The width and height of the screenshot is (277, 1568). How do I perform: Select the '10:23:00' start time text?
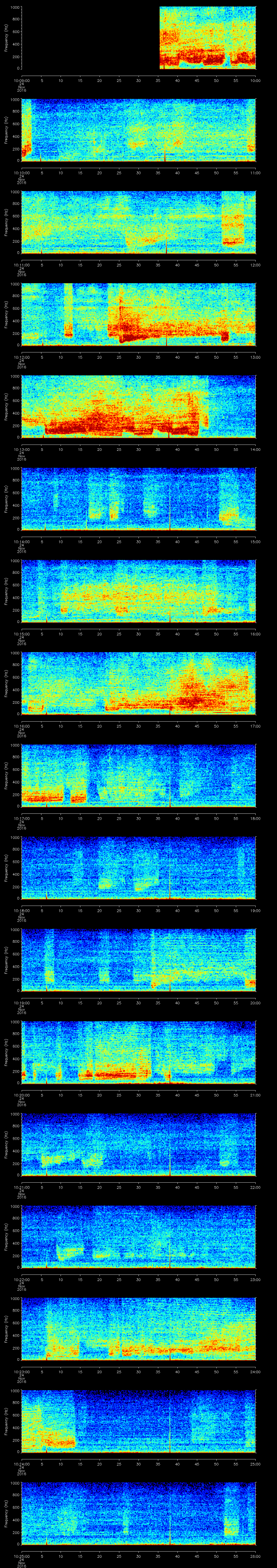tap(21, 1371)
